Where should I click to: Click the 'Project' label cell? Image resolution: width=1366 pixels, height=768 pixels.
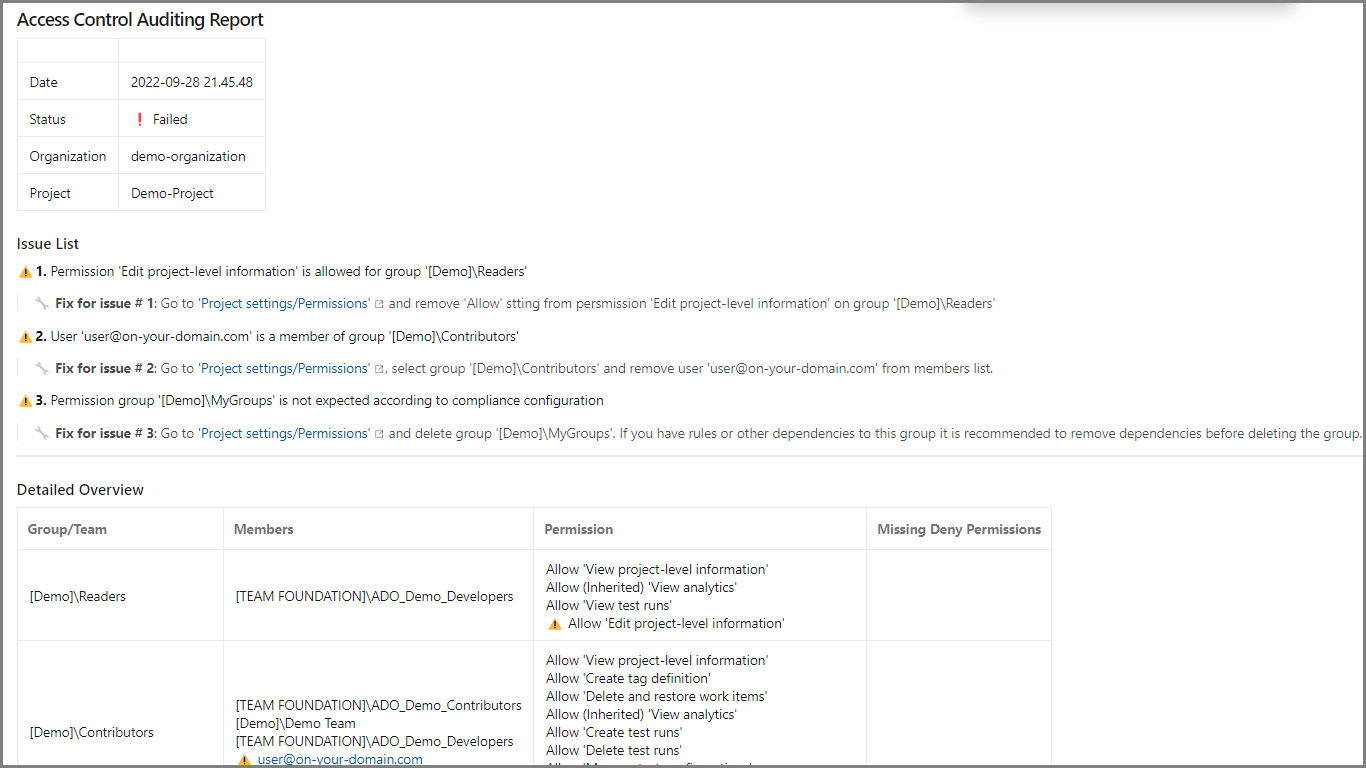(x=68, y=193)
